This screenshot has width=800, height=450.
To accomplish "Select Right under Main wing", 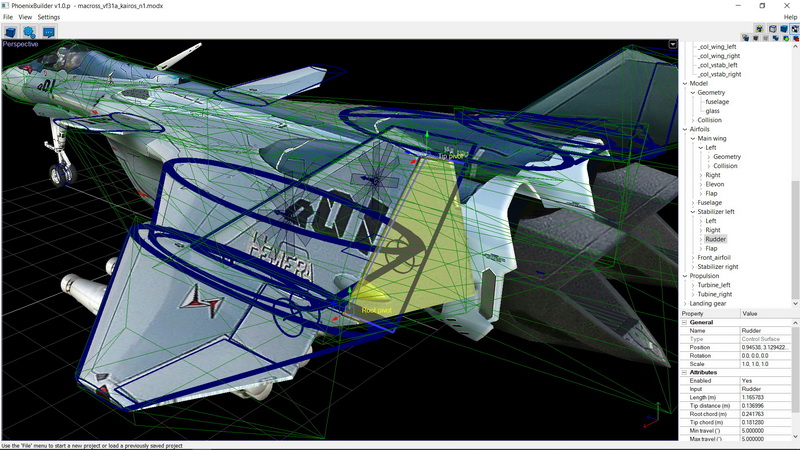I will tap(713, 175).
